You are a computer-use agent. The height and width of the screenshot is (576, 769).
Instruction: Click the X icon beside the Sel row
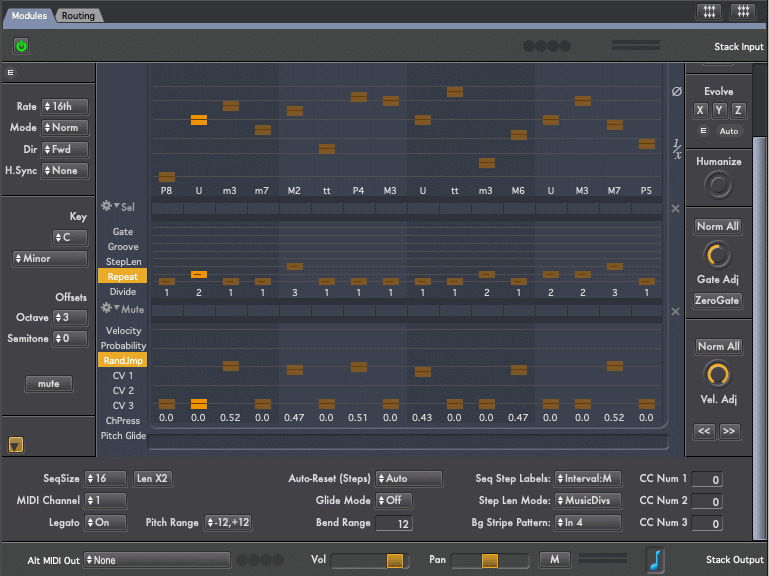pos(675,209)
